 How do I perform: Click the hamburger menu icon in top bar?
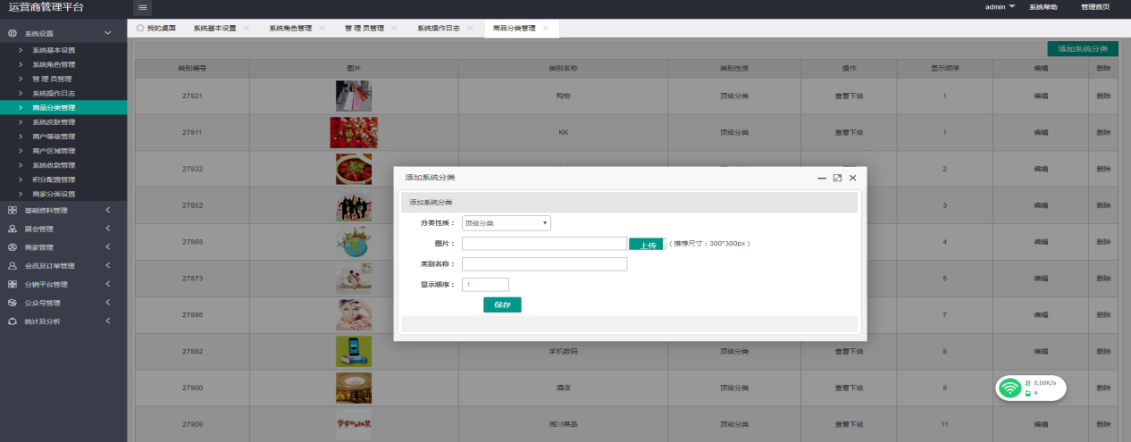144,8
